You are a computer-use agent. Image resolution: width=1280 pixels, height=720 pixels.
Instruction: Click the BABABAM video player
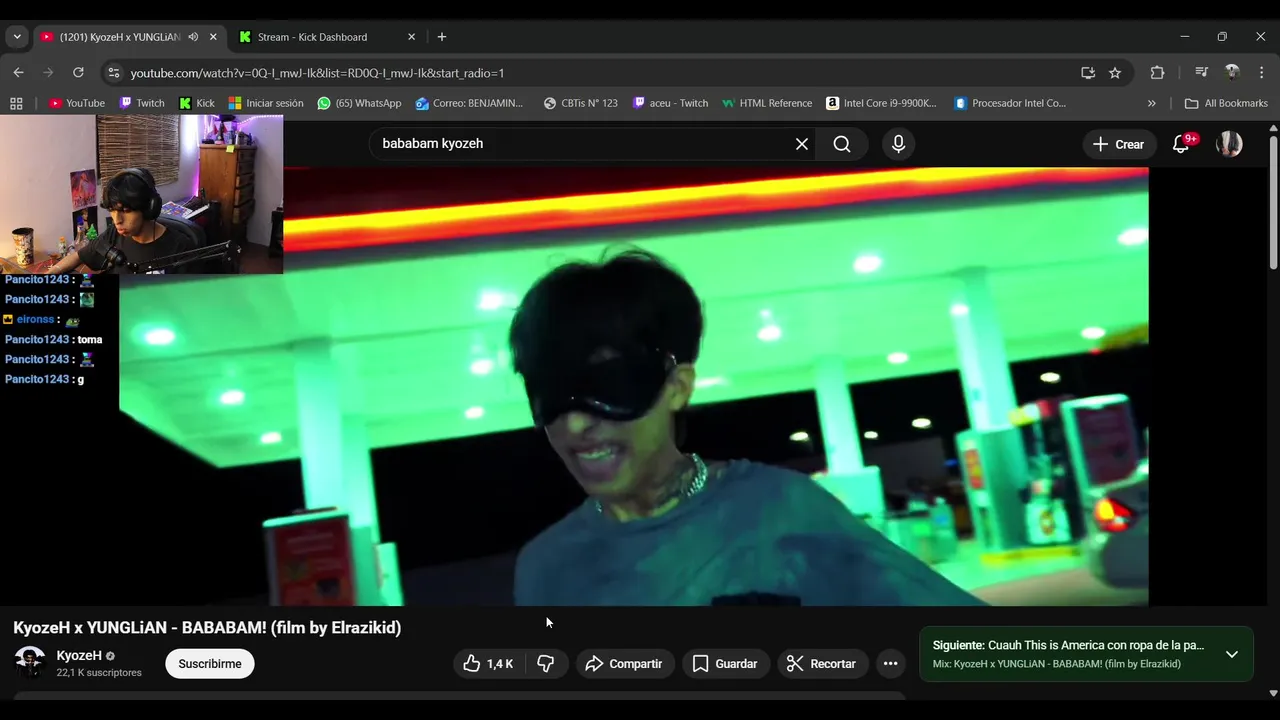click(x=634, y=386)
